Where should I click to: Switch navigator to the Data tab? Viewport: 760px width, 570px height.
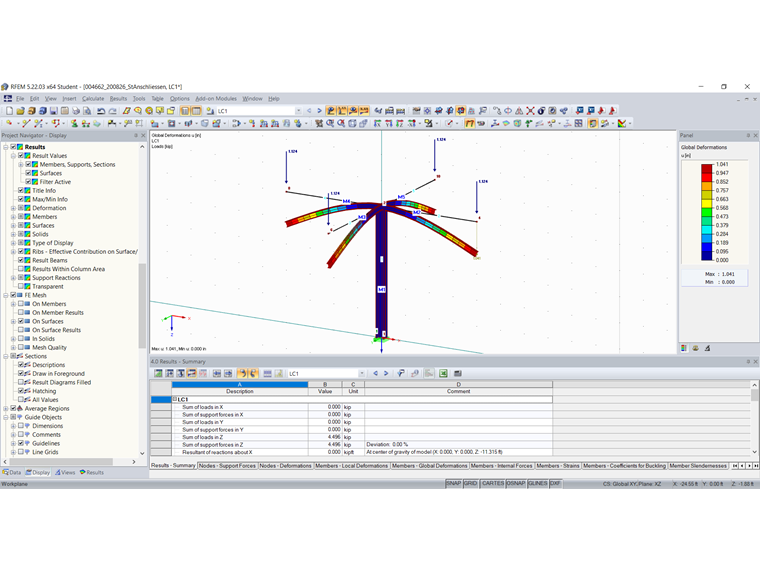click(12, 473)
